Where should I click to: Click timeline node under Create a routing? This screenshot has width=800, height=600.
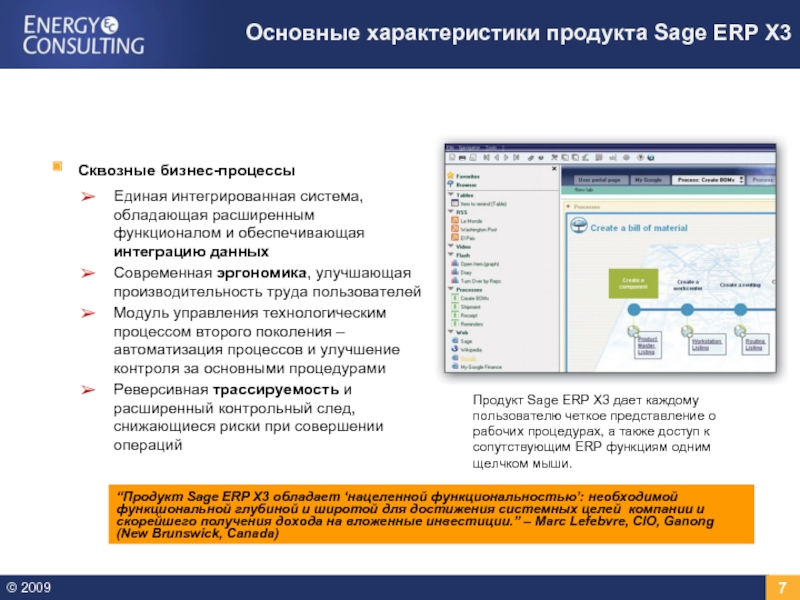[740, 309]
